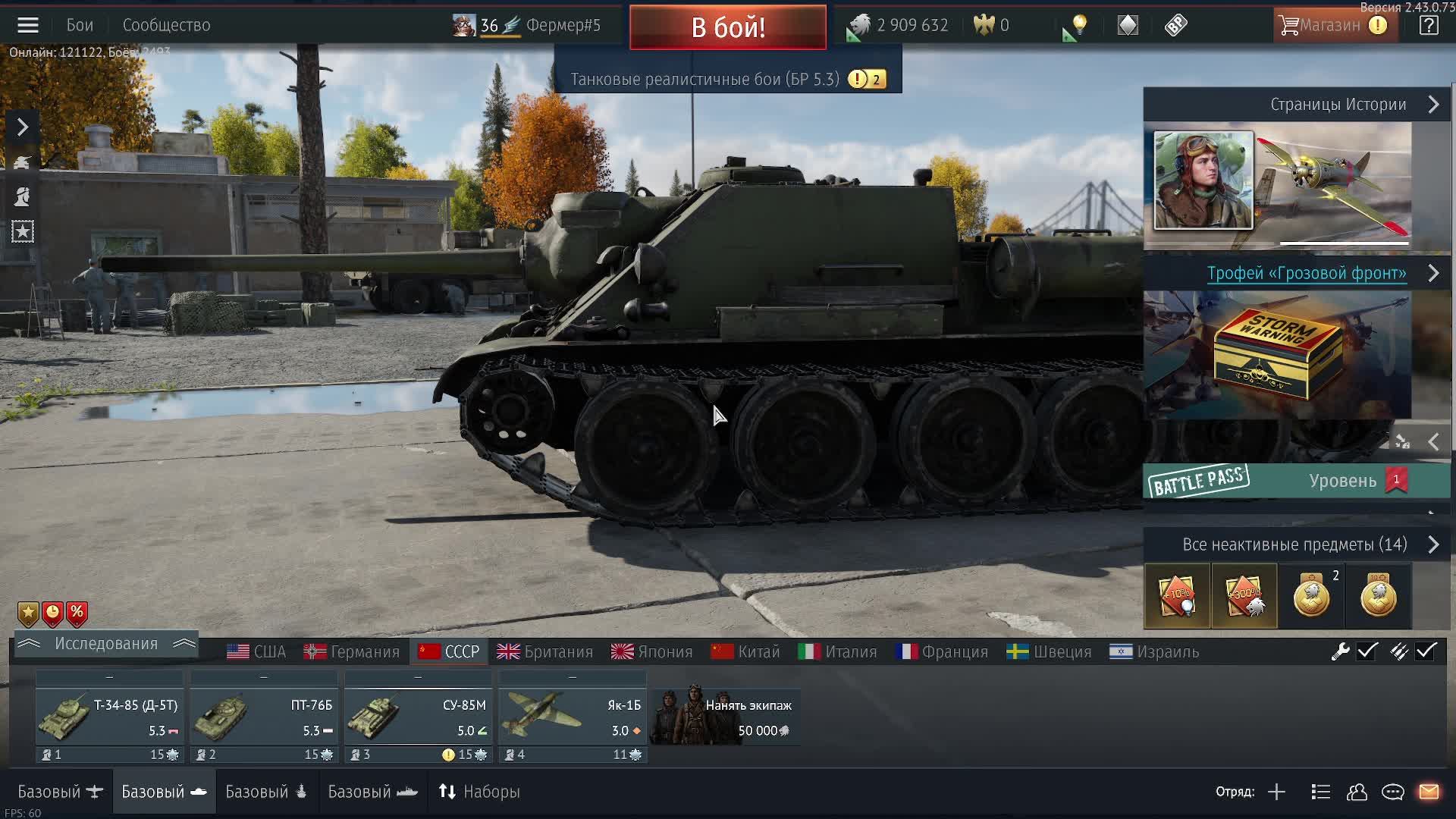
Task: Select the СУ-85М vehicle slot
Action: 418,717
